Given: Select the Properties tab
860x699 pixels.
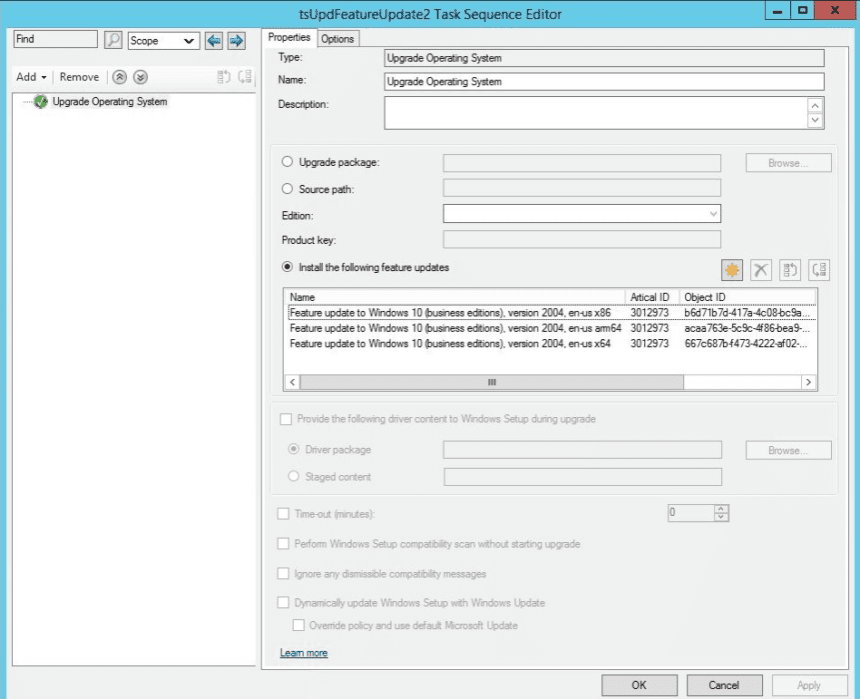Looking at the screenshot, I should point(289,38).
